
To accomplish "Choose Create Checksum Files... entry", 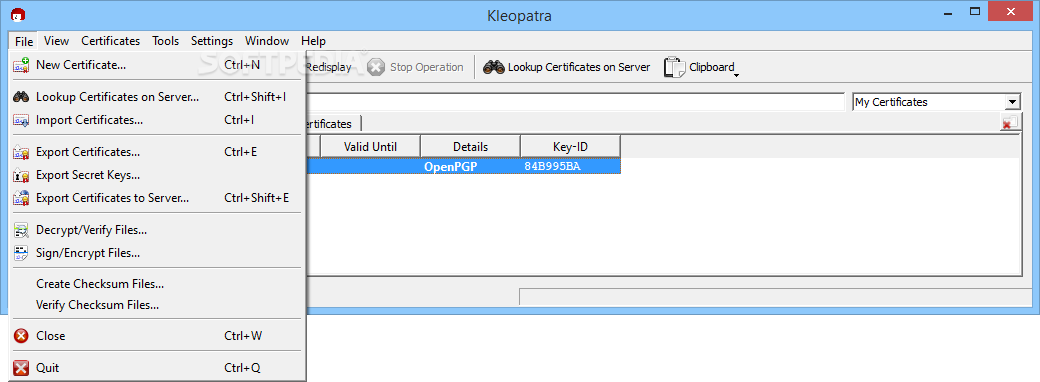I will pyautogui.click(x=157, y=284).
